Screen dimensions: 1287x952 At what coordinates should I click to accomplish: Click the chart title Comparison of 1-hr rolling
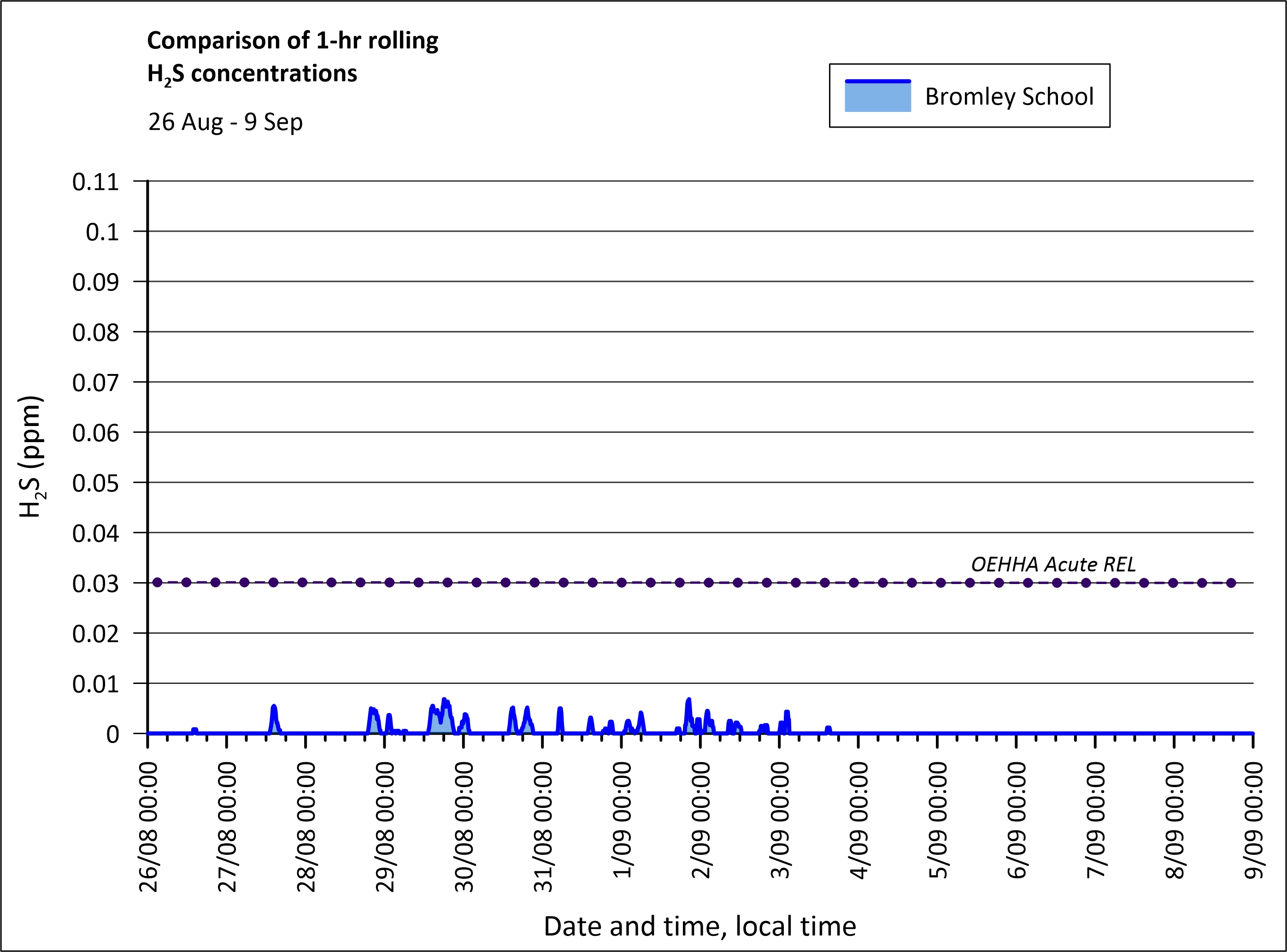292,41
